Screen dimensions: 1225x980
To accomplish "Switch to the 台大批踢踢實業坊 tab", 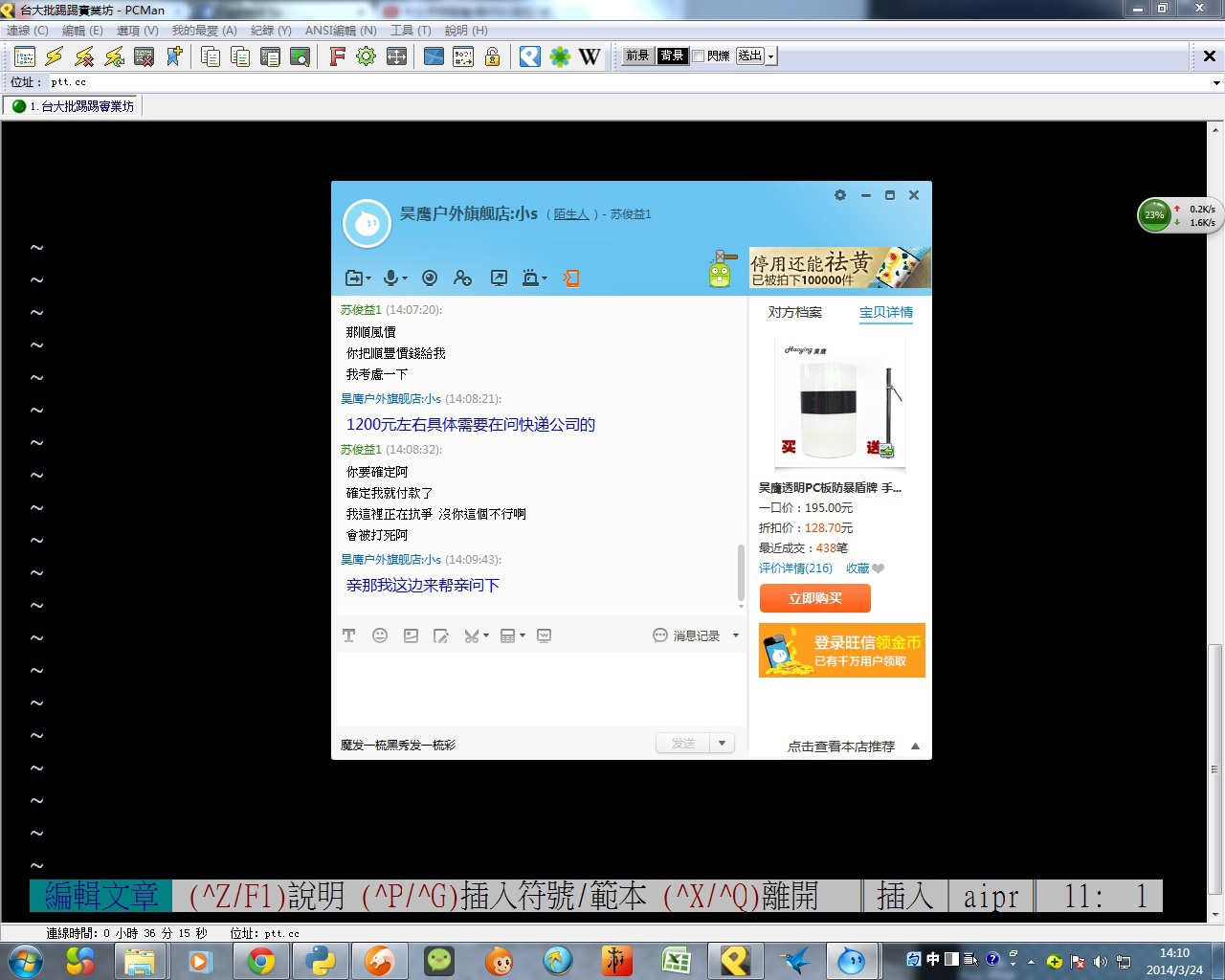I will click(74, 106).
